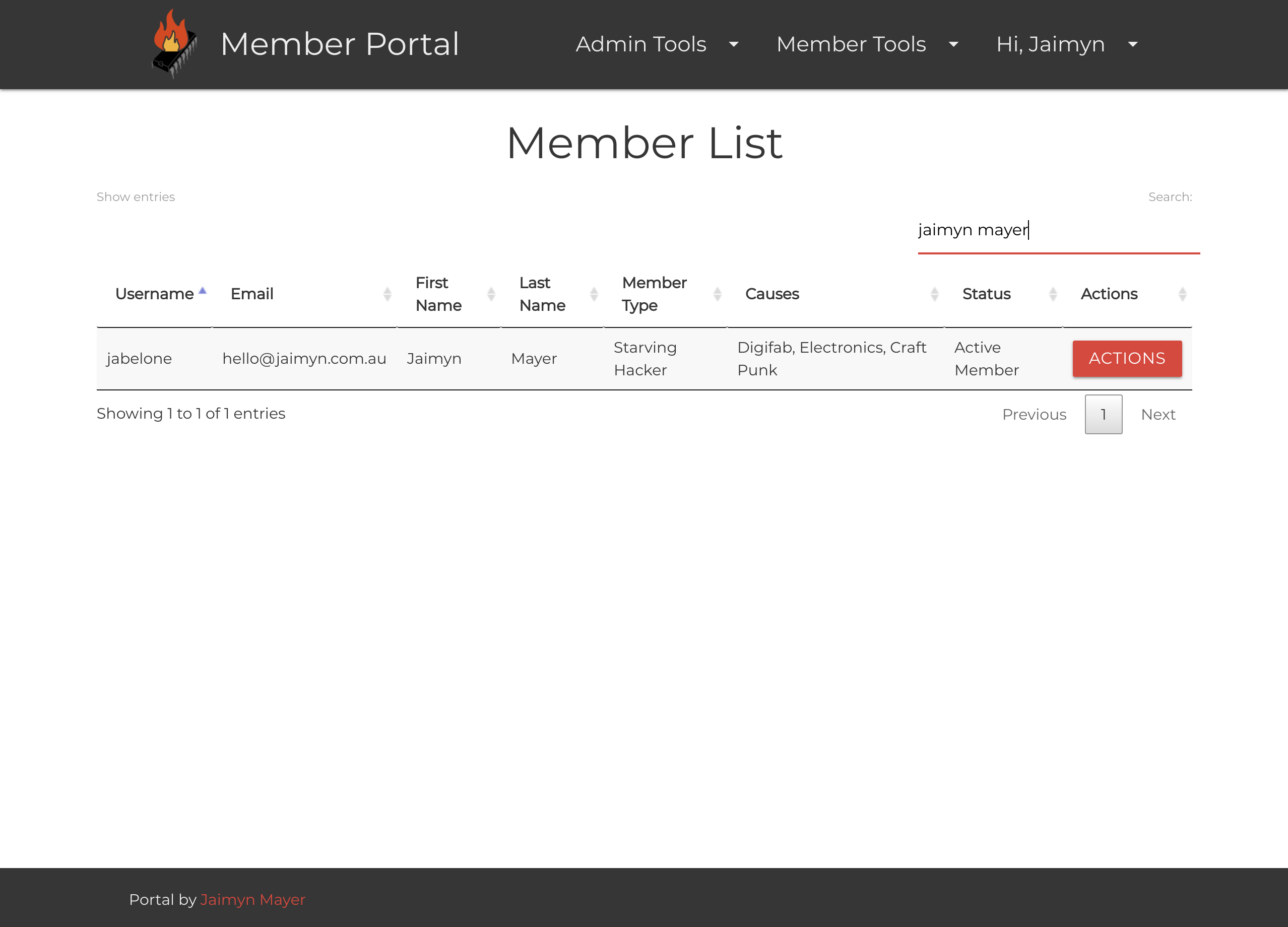Sort by Causes column arrows icon
Viewport: 1288px width, 927px height.
pos(934,294)
